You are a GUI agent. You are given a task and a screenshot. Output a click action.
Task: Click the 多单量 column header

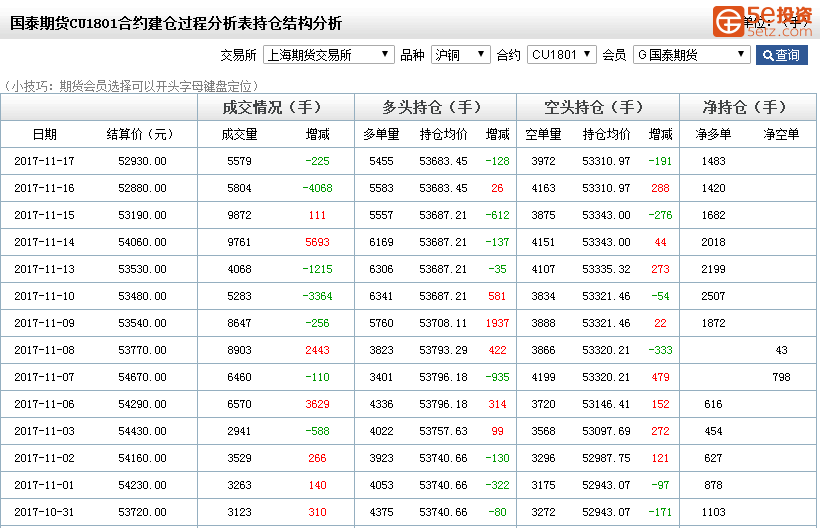point(381,134)
